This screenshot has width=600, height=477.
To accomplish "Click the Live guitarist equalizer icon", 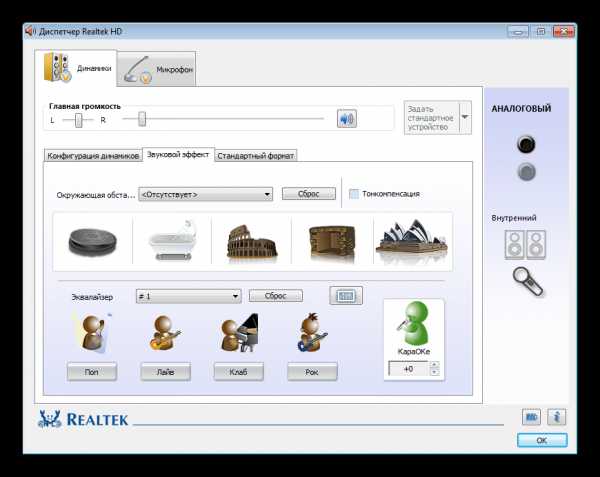I will tap(165, 333).
